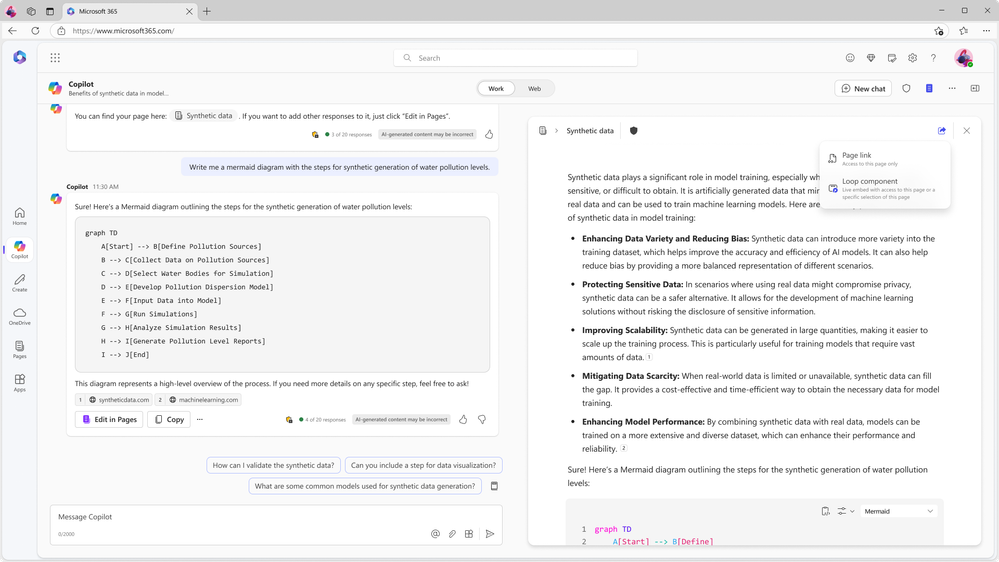The image size is (999, 562).
Task: Open the Mermaid language dropdown
Action: tap(898, 511)
